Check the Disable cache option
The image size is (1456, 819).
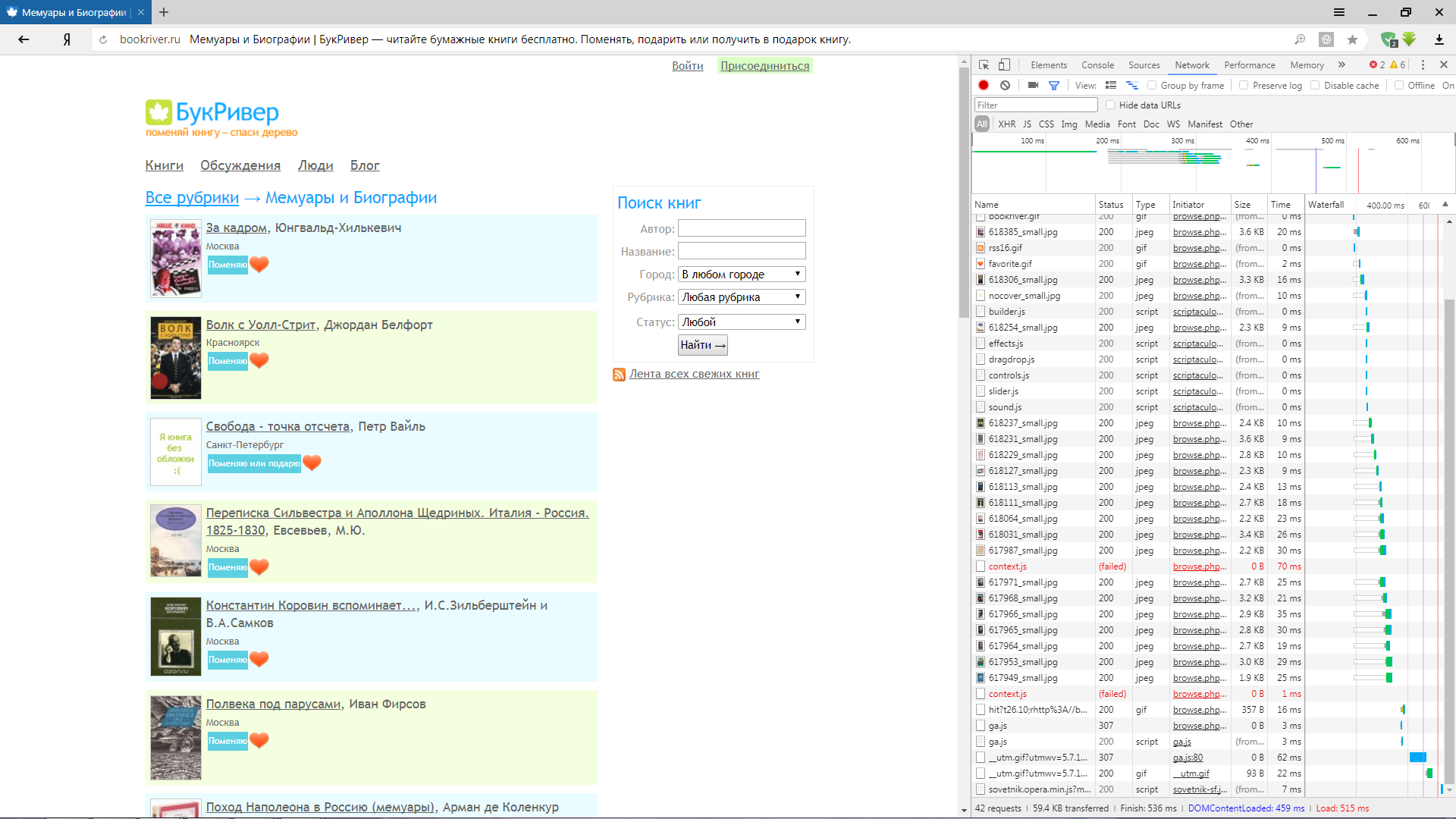coord(1315,86)
